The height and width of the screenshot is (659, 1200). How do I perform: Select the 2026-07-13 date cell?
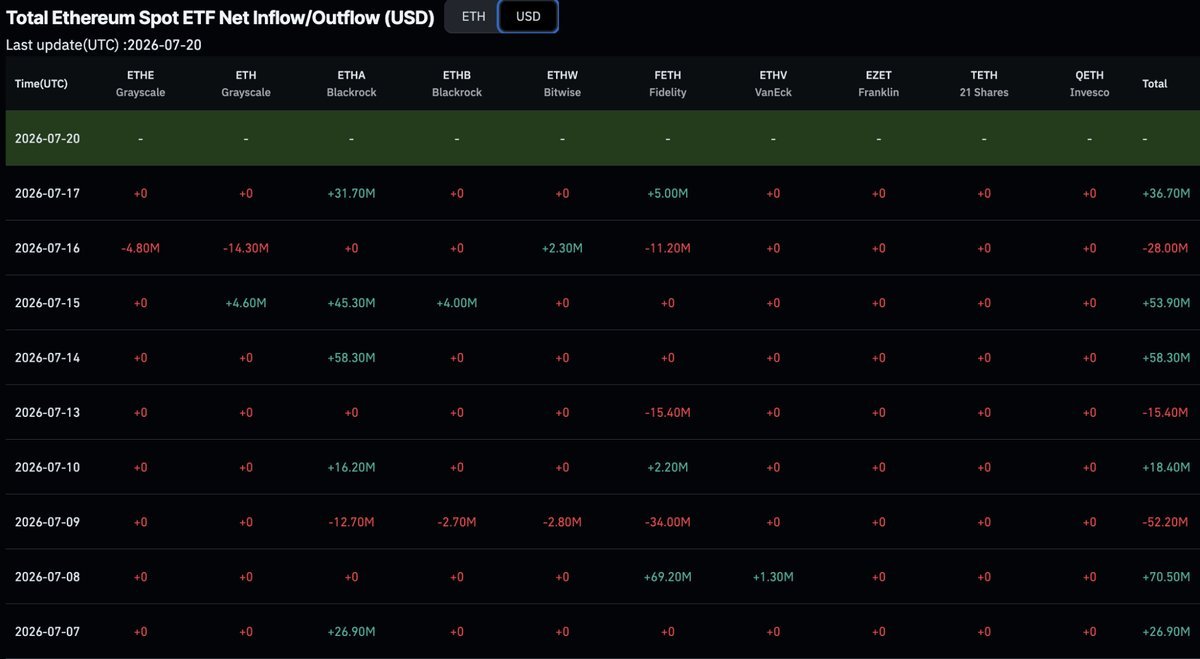click(x=47, y=412)
